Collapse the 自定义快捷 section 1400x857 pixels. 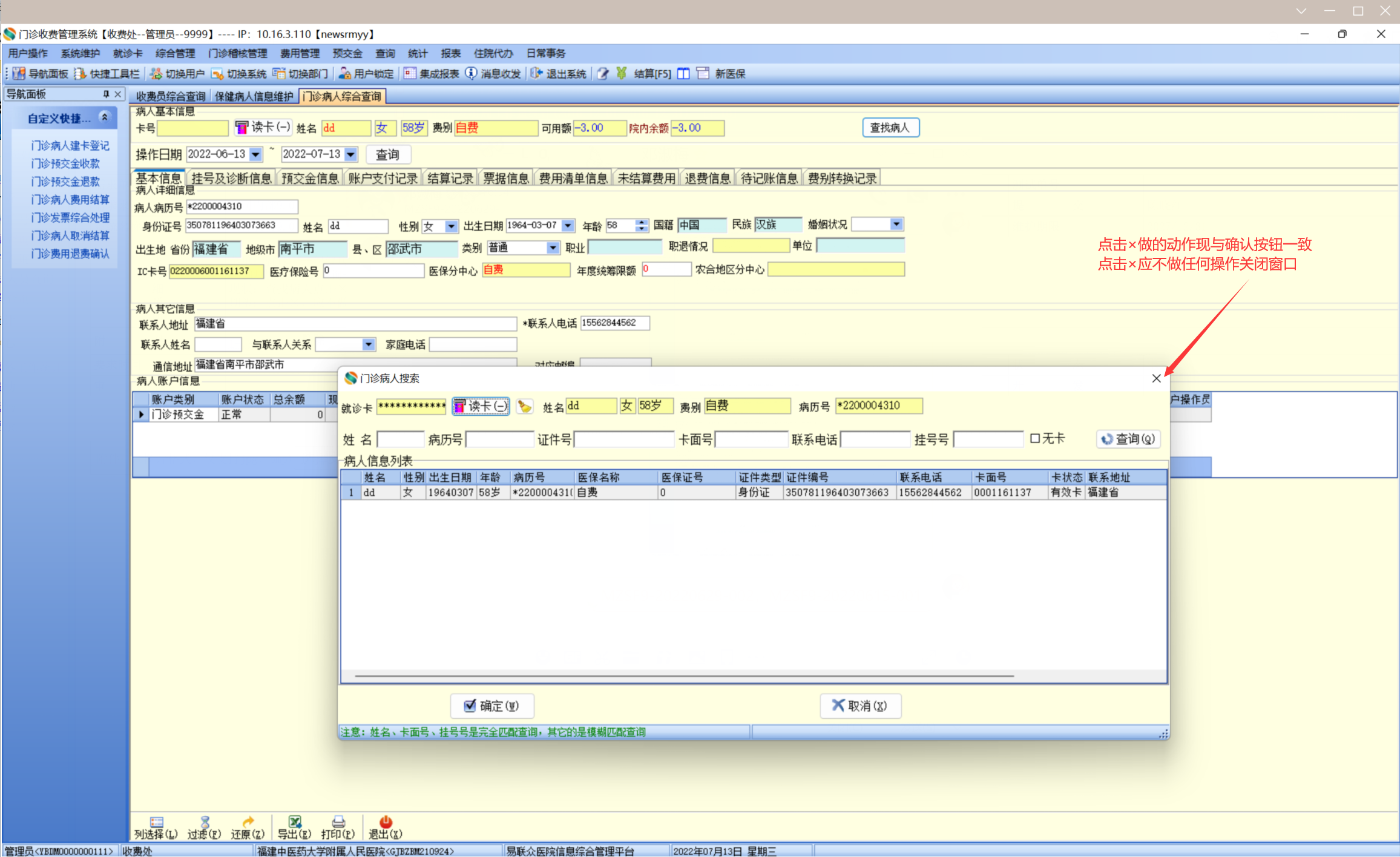click(105, 117)
